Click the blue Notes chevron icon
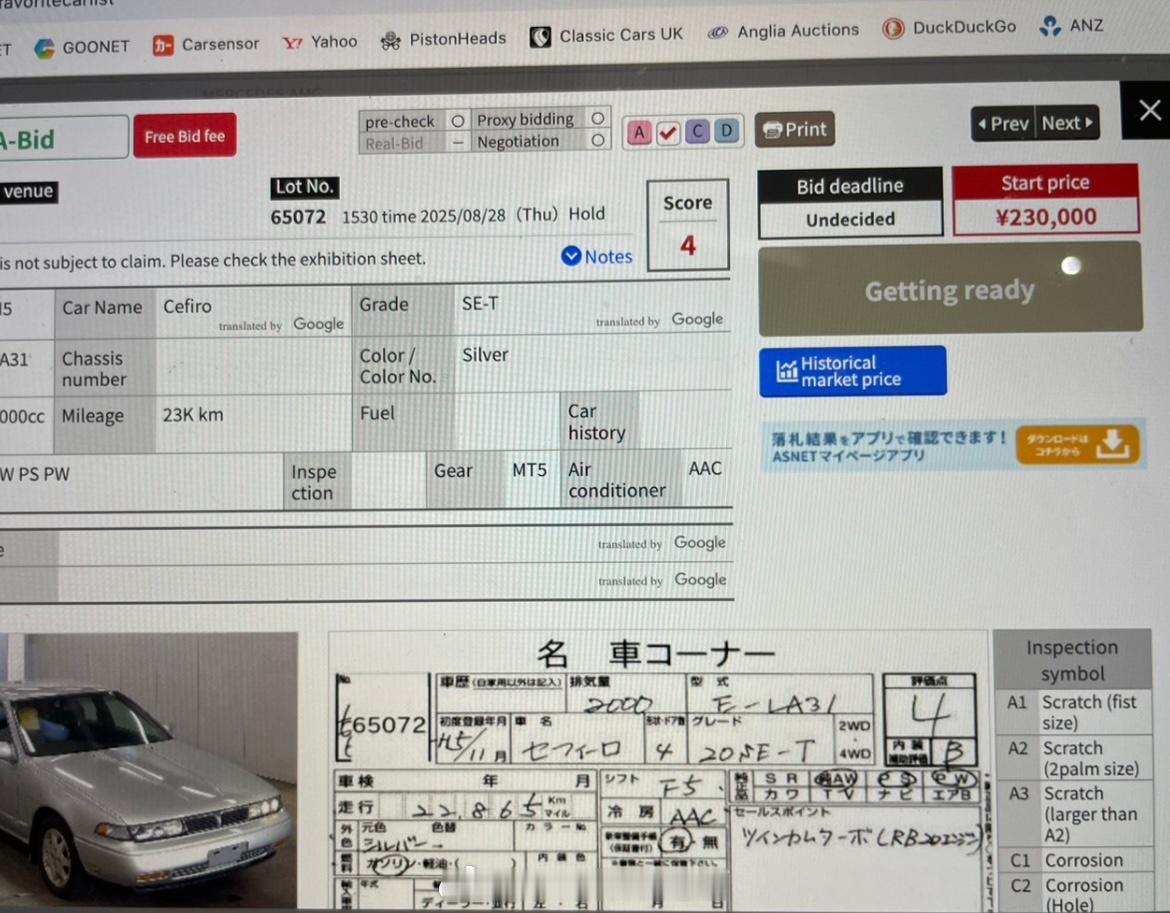 click(571, 256)
